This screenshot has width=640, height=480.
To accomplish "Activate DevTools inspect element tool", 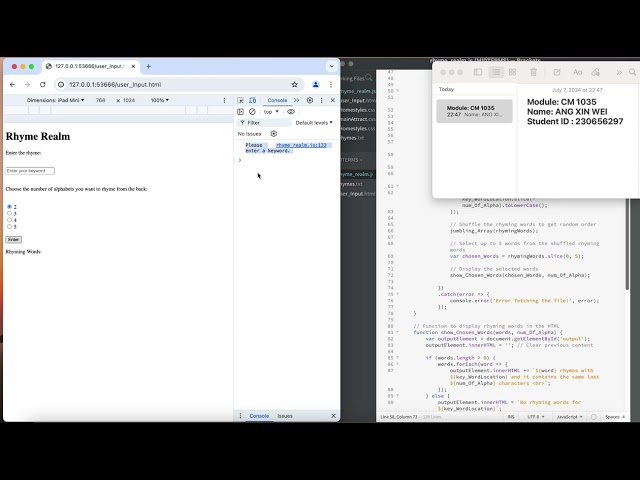I will pos(240,100).
